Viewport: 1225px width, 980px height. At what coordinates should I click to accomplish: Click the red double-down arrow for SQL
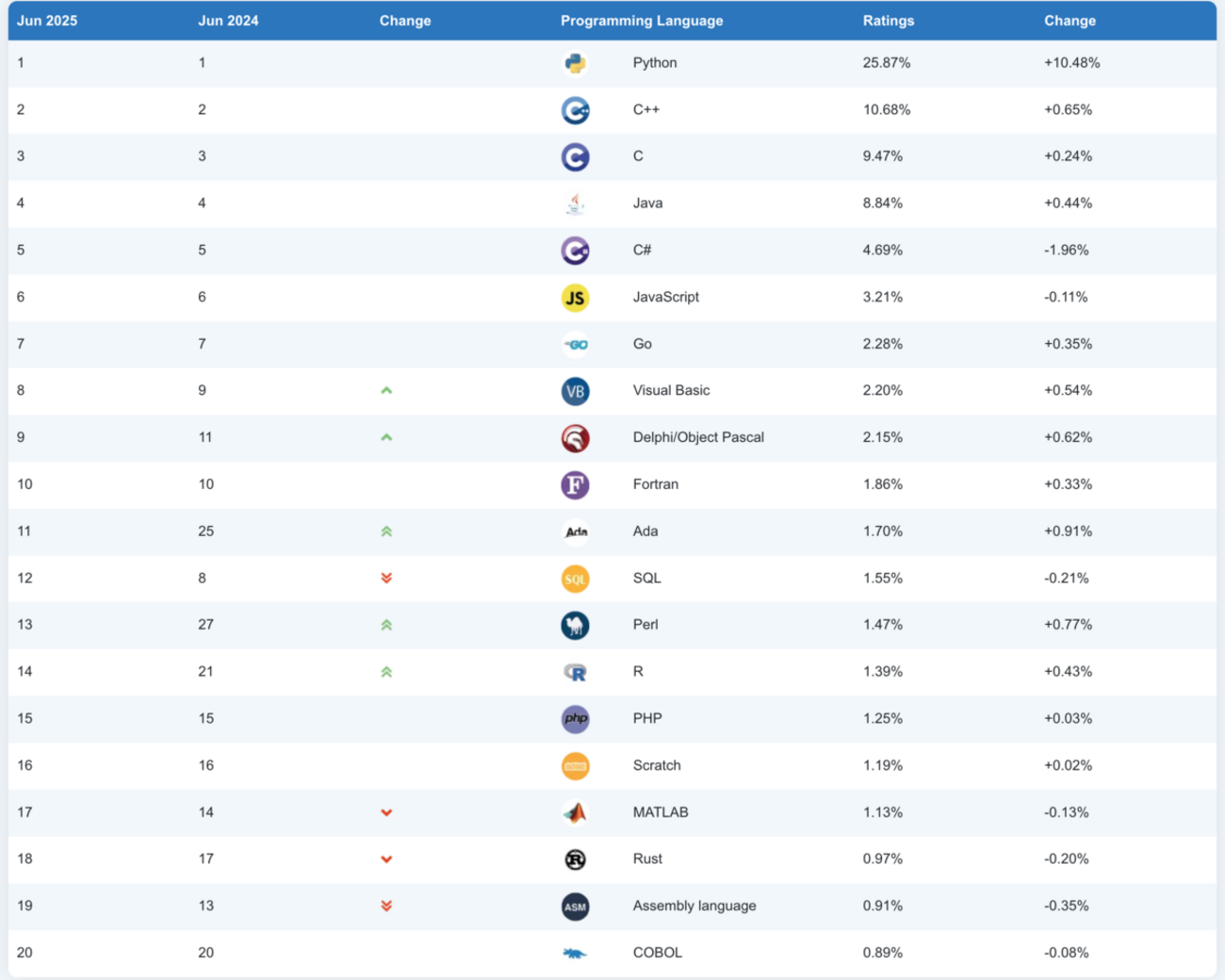tap(386, 579)
